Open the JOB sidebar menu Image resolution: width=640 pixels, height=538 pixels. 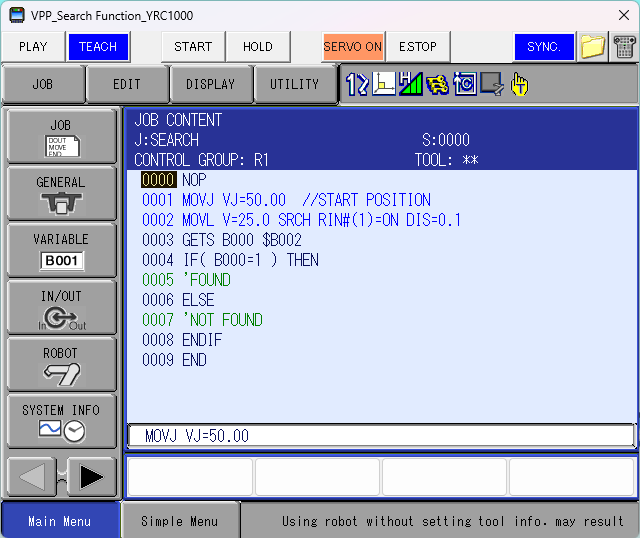61,137
